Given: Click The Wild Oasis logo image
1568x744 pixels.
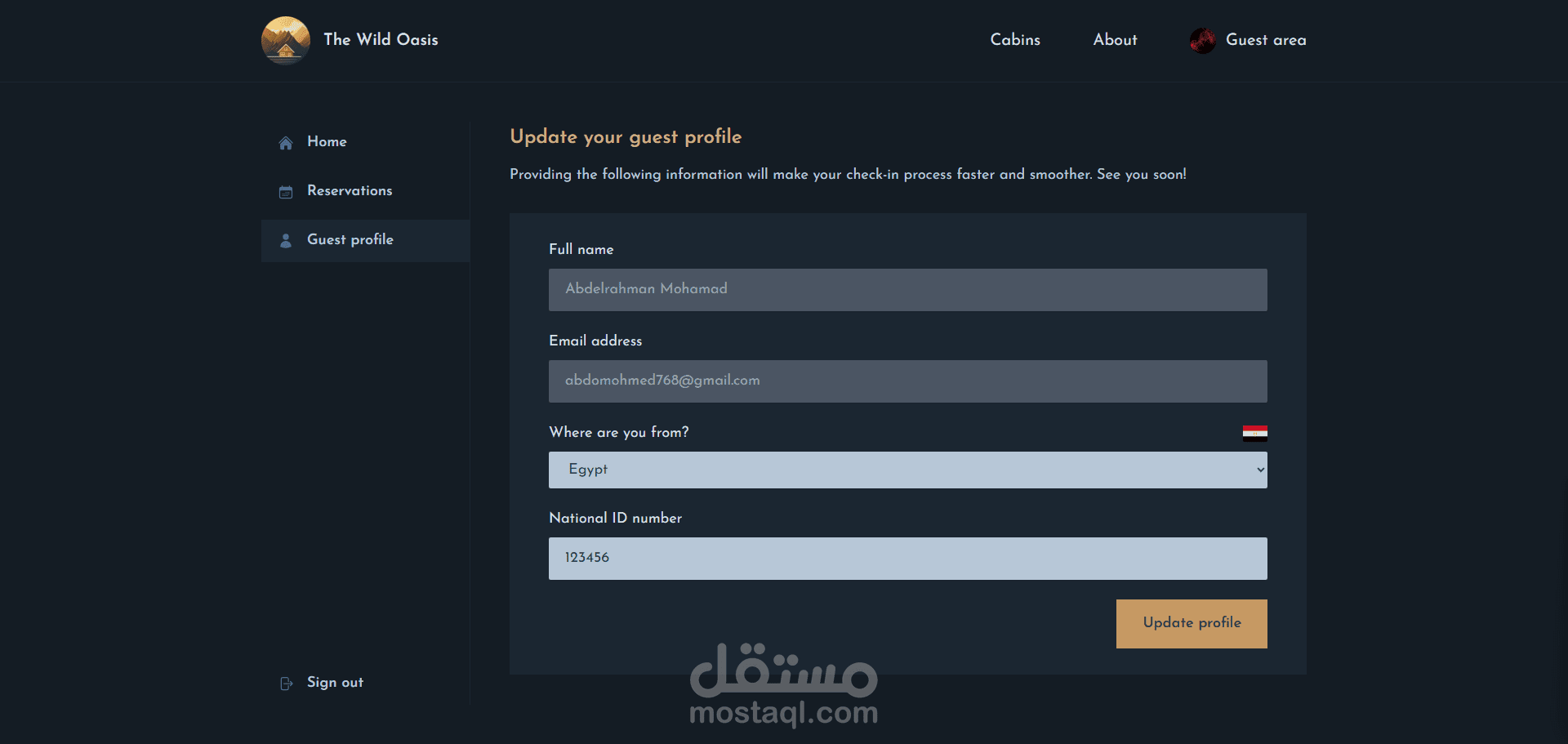Looking at the screenshot, I should point(286,40).
